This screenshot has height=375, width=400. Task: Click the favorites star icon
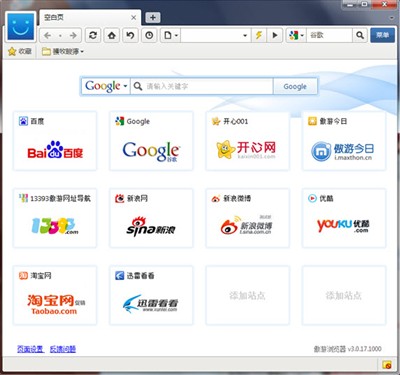(12, 51)
